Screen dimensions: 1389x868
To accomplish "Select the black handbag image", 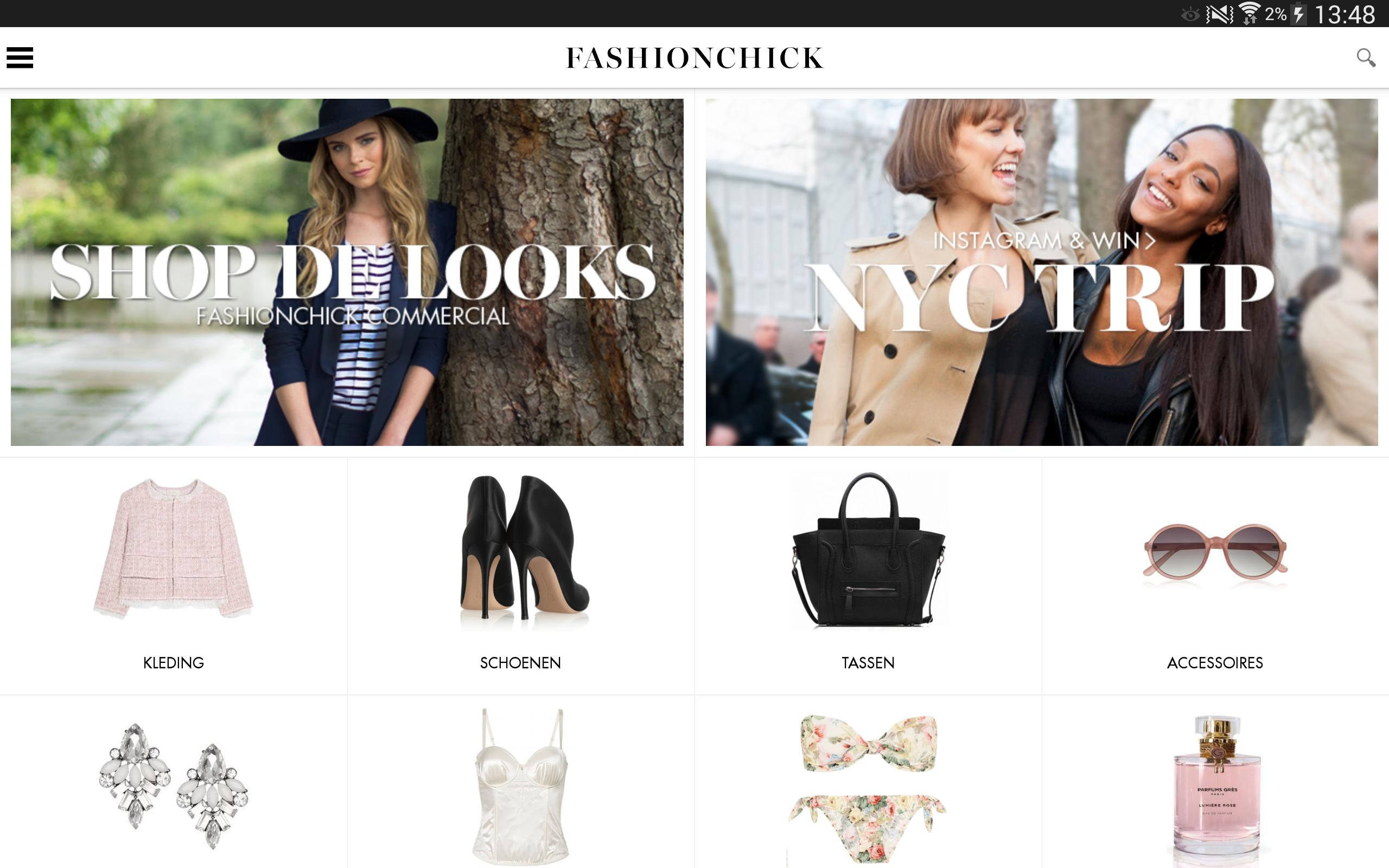I will (869, 550).
